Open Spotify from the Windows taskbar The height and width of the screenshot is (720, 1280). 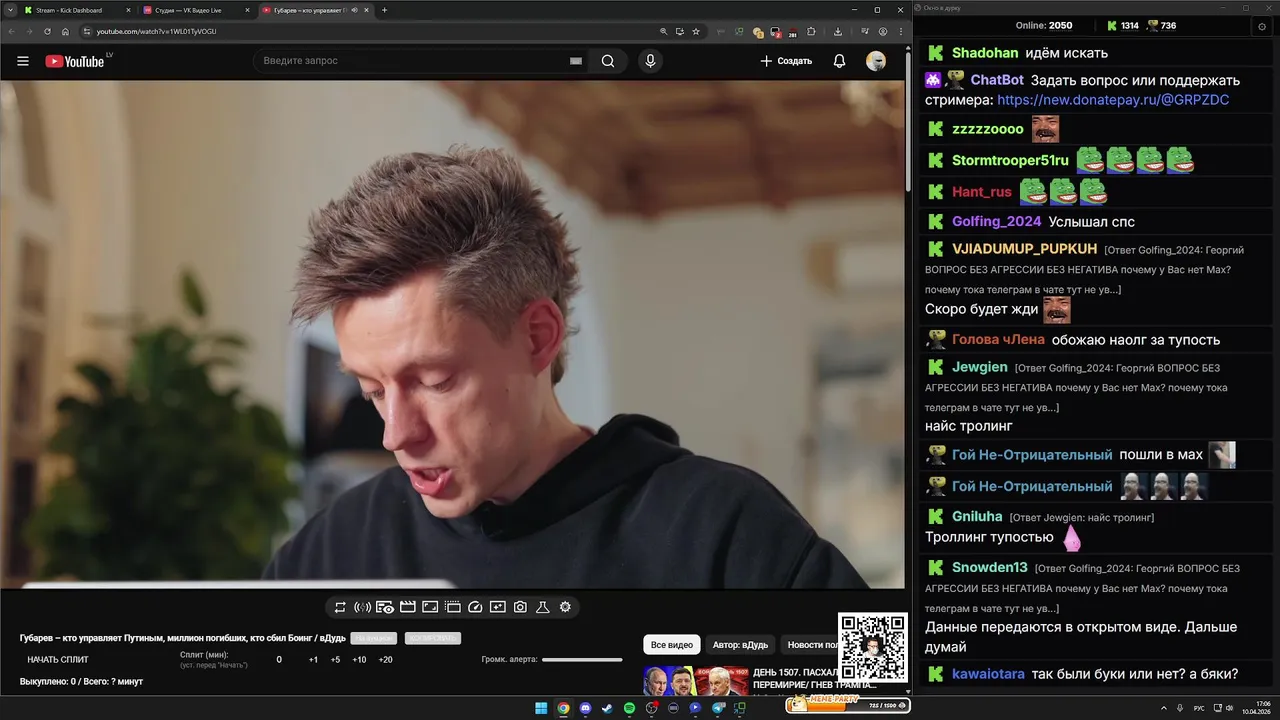[x=629, y=708]
